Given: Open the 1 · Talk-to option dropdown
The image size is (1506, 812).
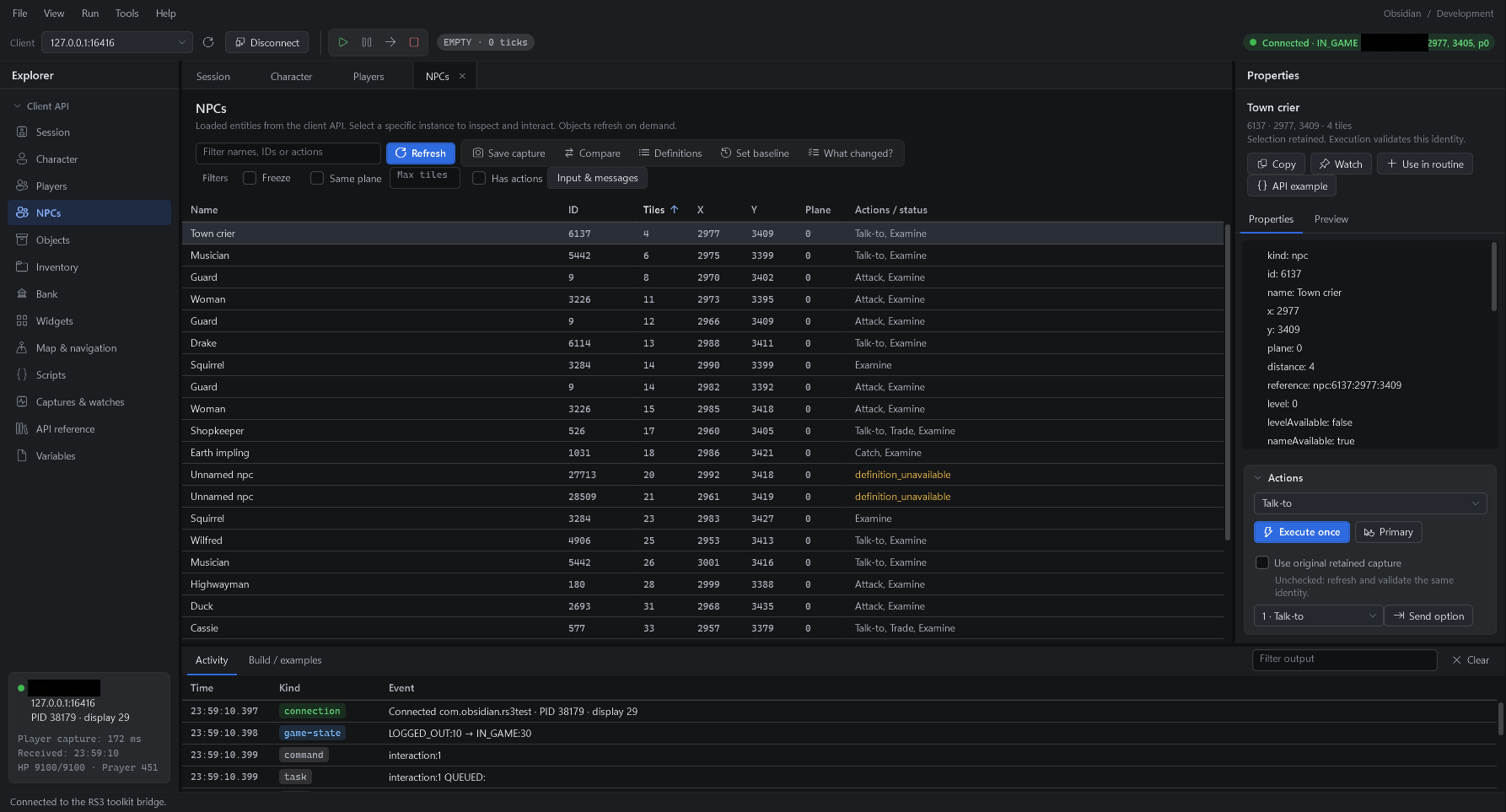Looking at the screenshot, I should [1318, 616].
